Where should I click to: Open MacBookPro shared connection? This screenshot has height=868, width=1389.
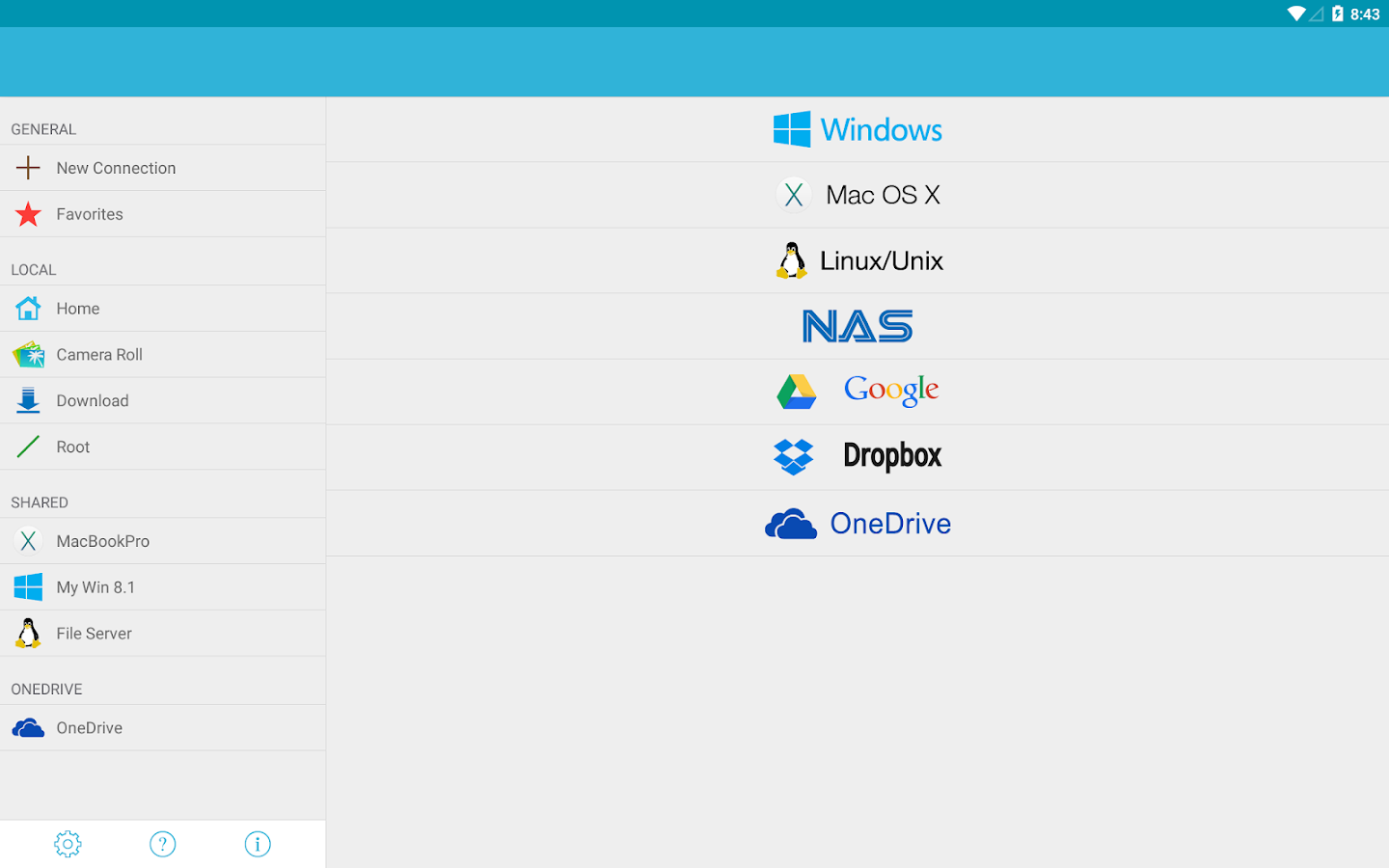[x=102, y=541]
